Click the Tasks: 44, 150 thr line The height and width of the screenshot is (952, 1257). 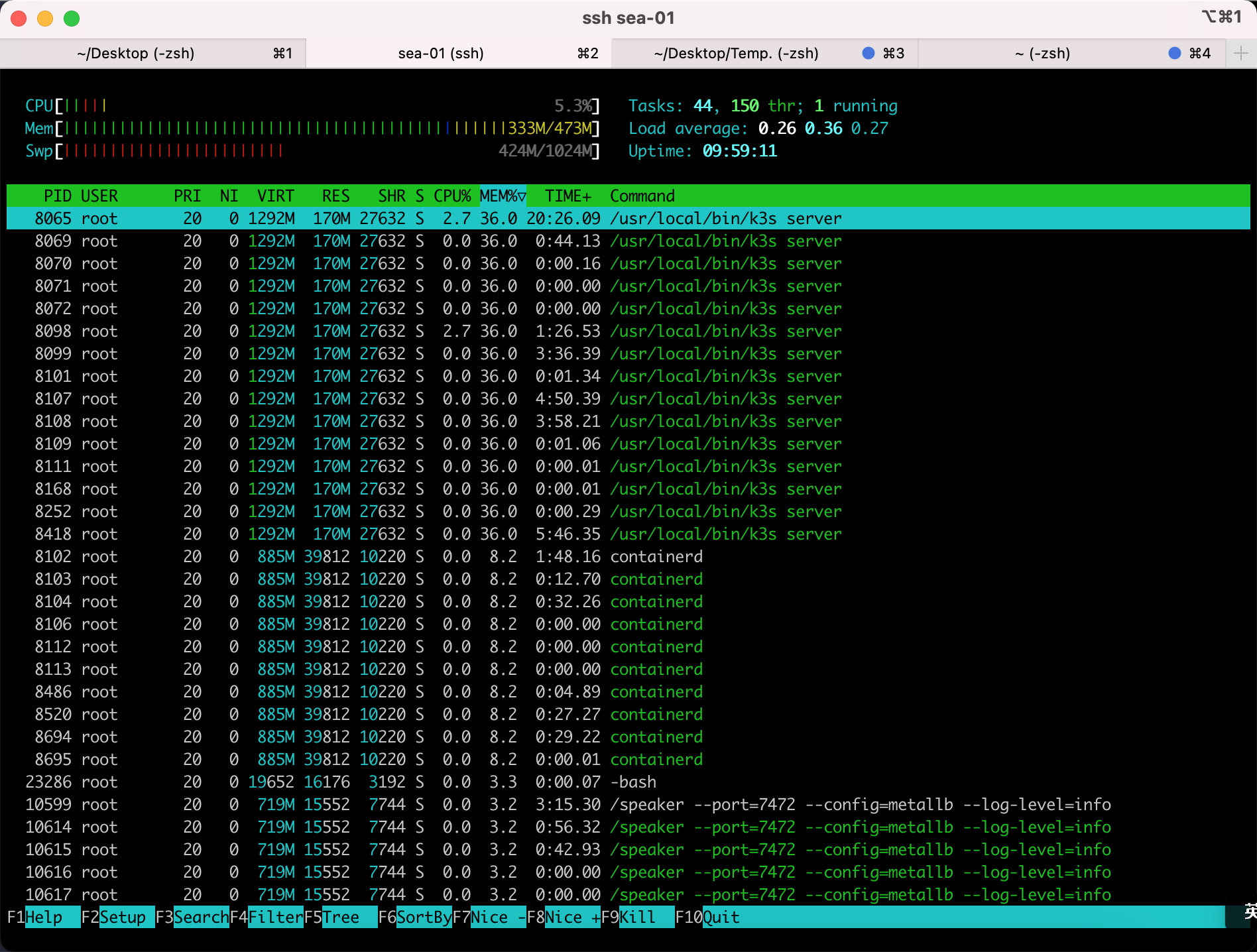click(x=762, y=105)
